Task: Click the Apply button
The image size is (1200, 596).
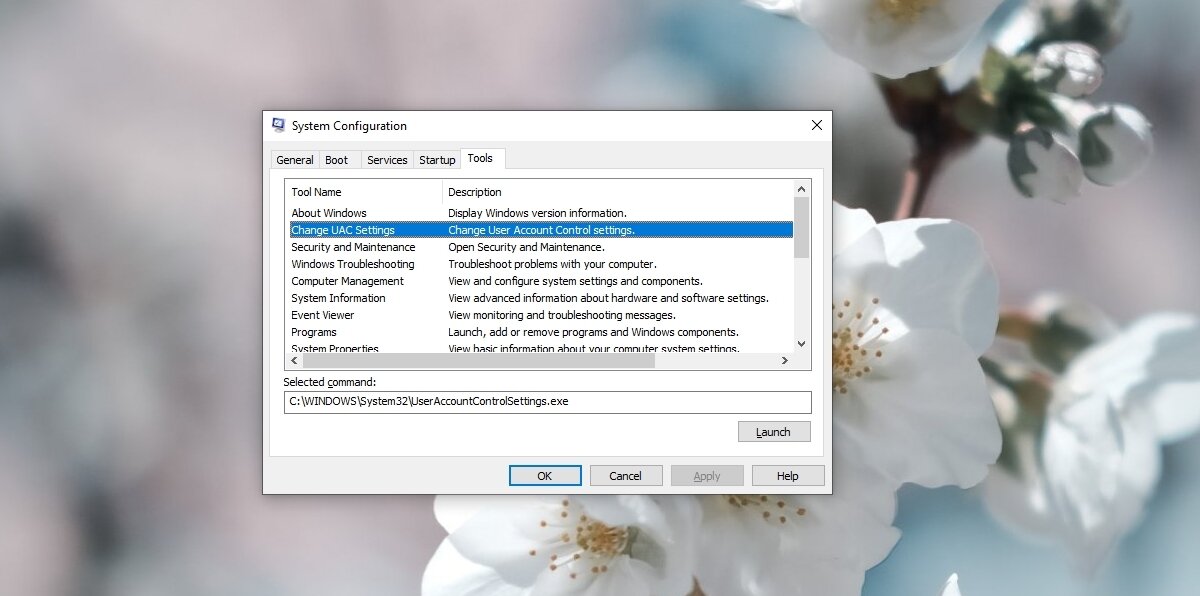Action: [x=707, y=476]
